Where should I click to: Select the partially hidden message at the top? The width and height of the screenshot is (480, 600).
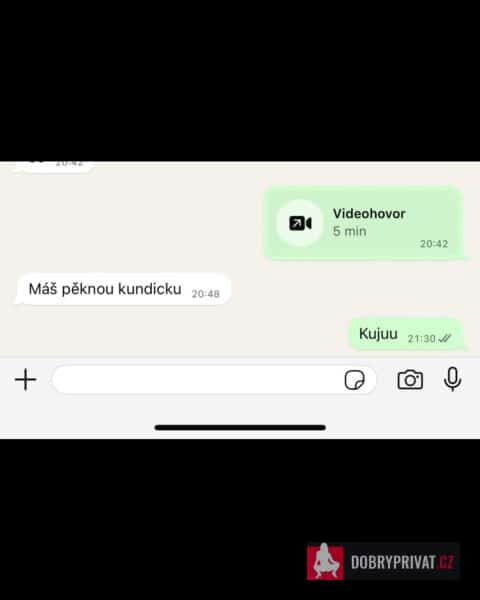(x=52, y=167)
